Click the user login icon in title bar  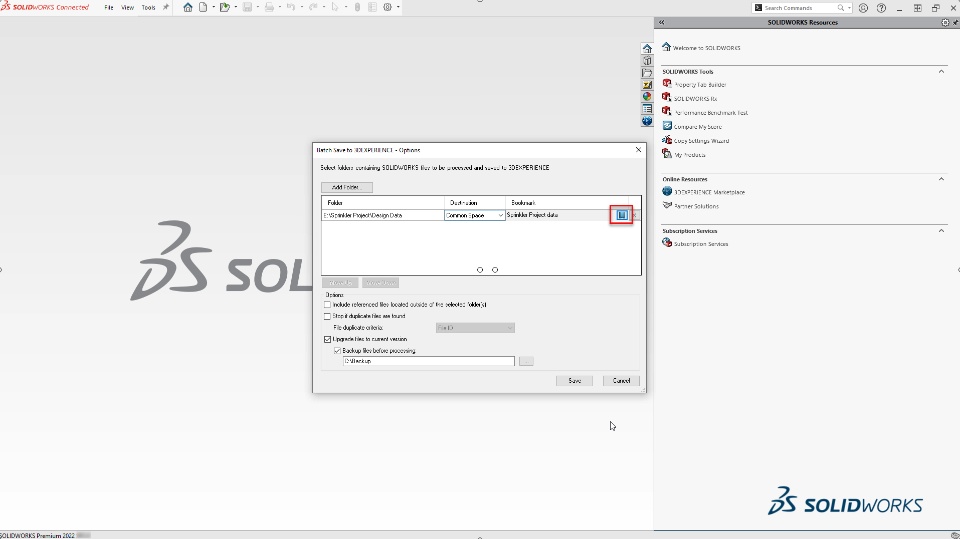coord(863,8)
